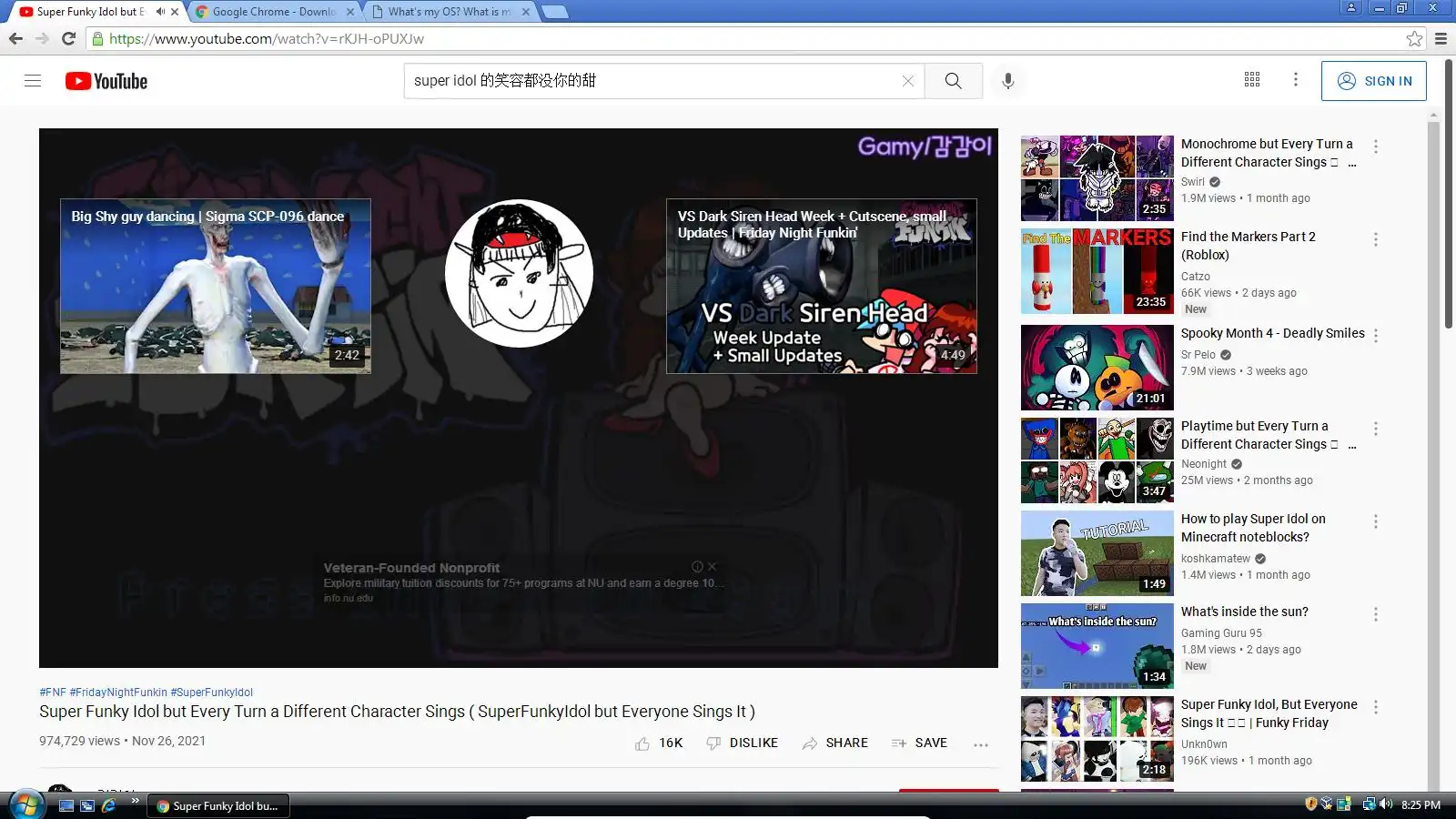Click the Show Desktop quick launch icon
This screenshot has height=819, width=1456.
pyautogui.click(x=66, y=805)
